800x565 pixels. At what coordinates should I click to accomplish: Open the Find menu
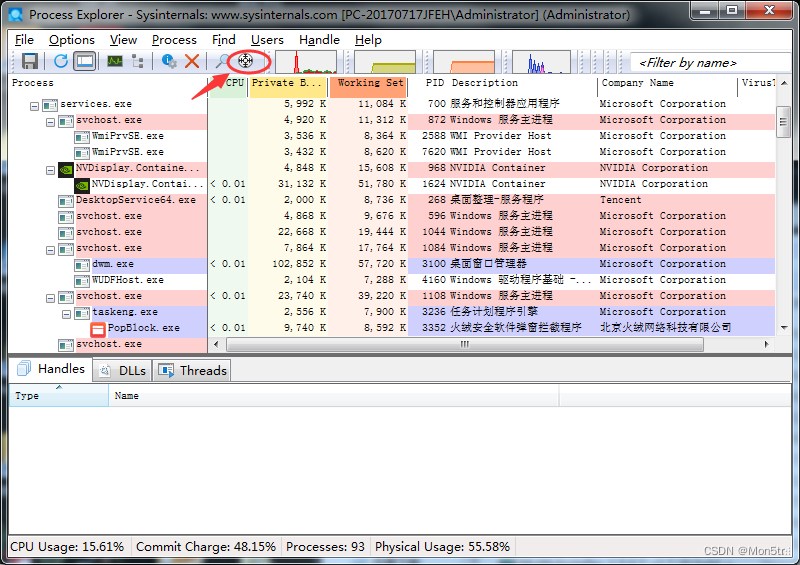pos(223,40)
